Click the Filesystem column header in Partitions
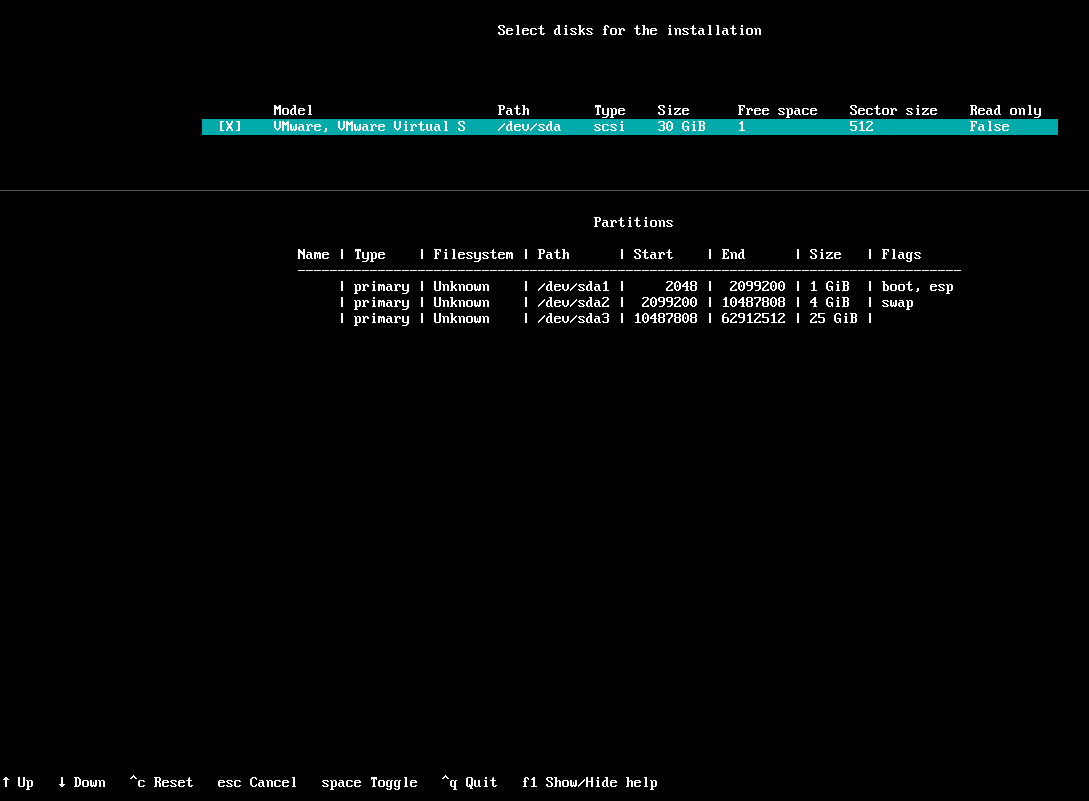 473,255
